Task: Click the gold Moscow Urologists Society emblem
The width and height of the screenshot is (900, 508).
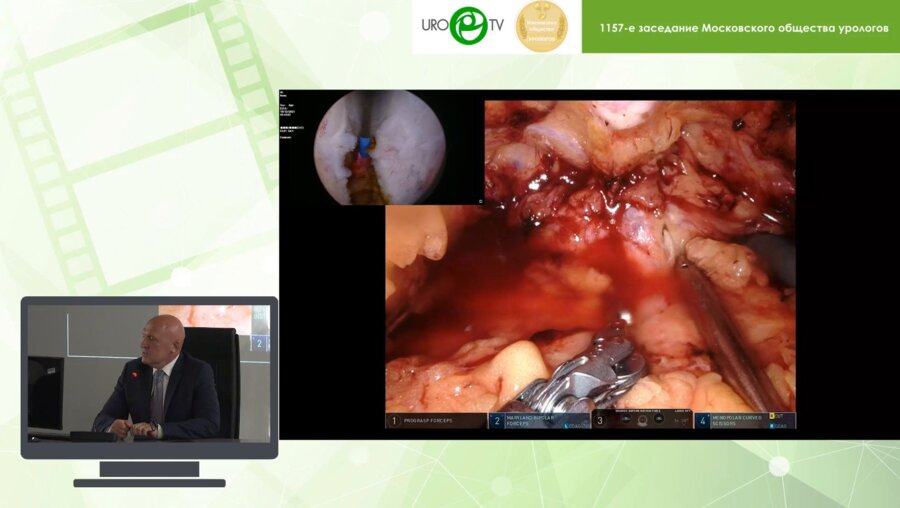Action: click(x=541, y=27)
